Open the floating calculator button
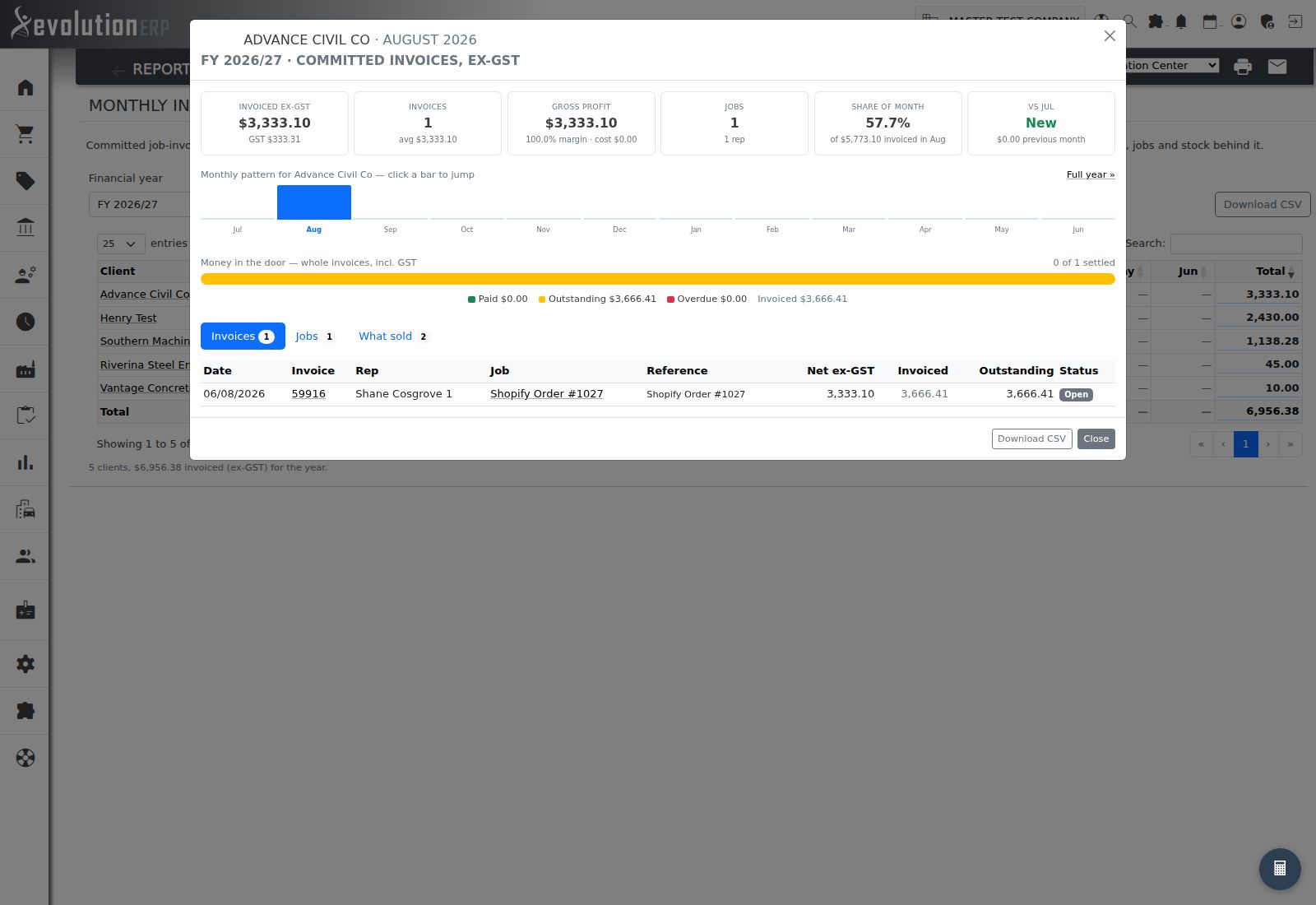This screenshot has height=905, width=1316. point(1280,869)
